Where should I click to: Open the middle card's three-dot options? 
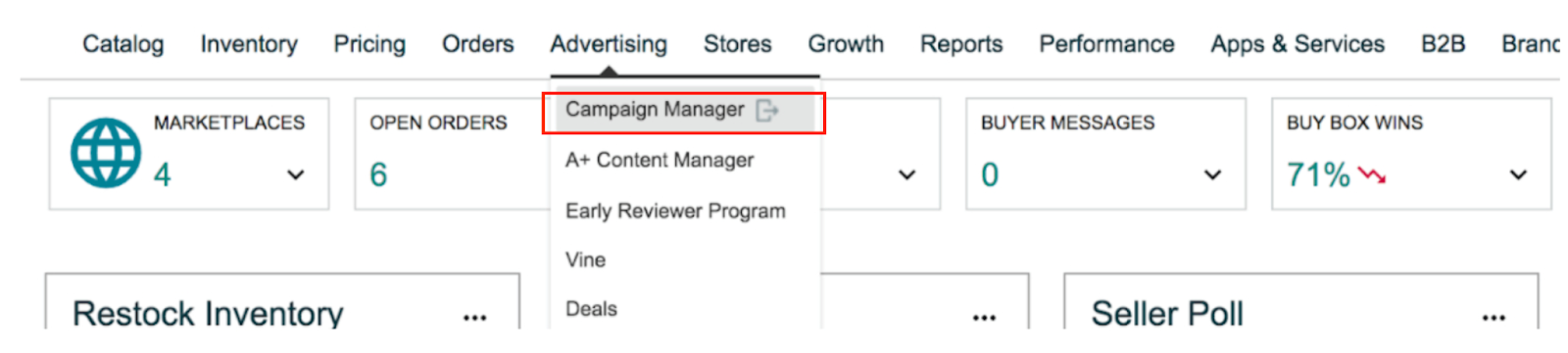click(x=984, y=318)
